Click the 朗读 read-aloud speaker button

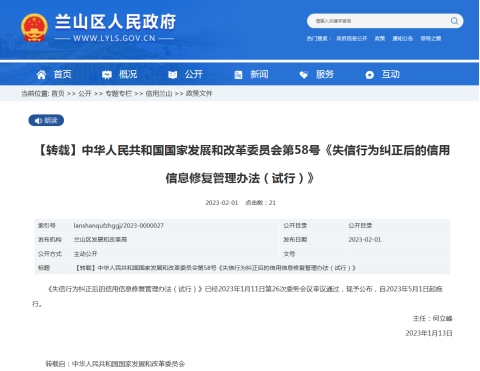[46, 120]
